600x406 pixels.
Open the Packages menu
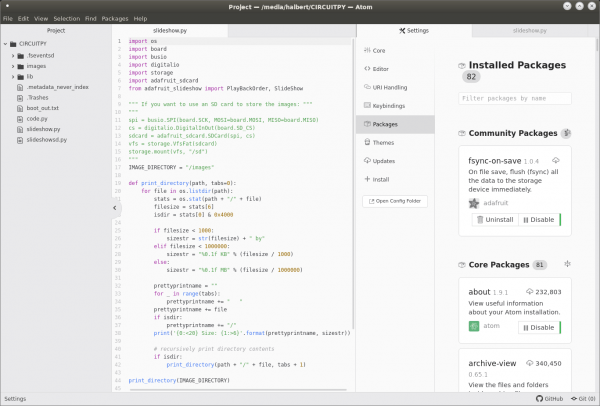116,18
